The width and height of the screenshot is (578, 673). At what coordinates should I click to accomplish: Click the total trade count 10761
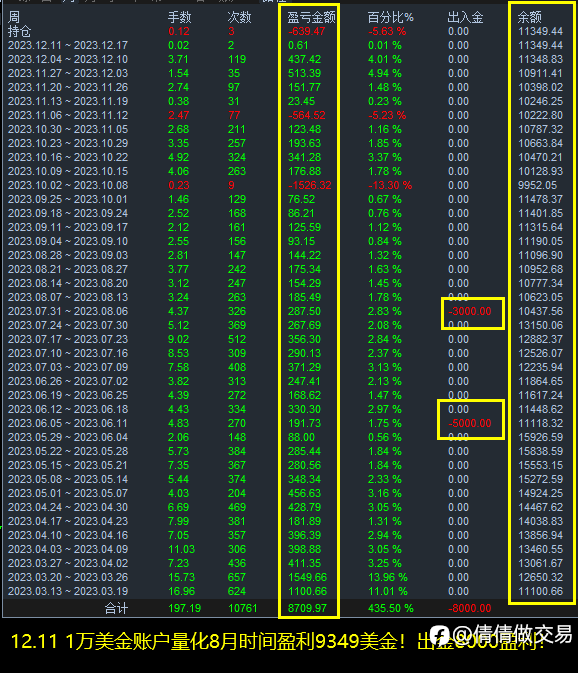pos(242,608)
